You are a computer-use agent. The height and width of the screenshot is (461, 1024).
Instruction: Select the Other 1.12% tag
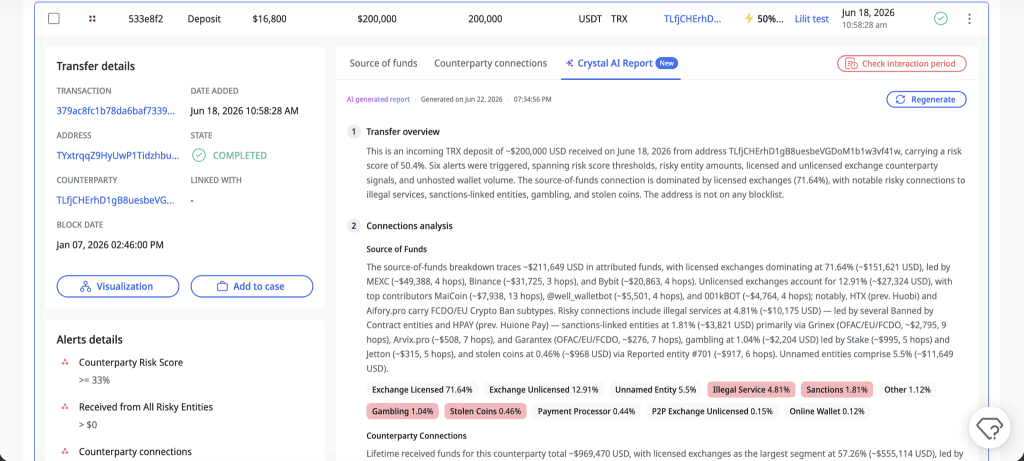point(907,390)
